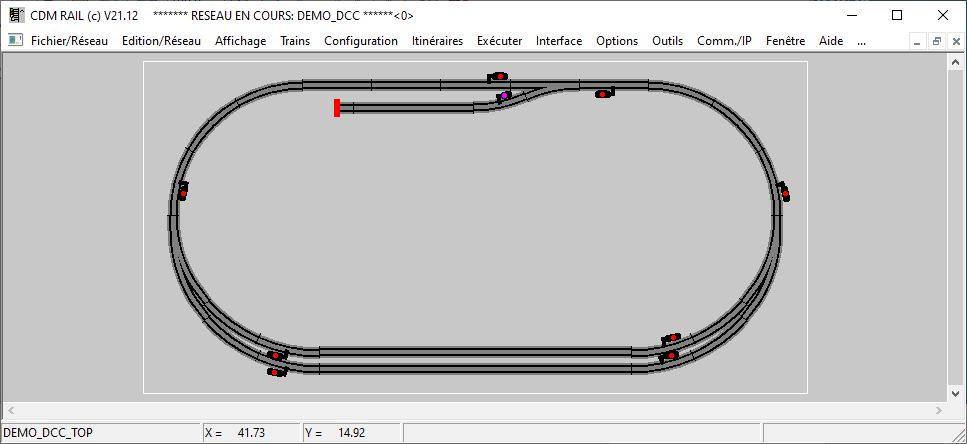Image resolution: width=967 pixels, height=444 pixels.
Task: Minimize the CDM Rail main window
Action: coord(852,15)
